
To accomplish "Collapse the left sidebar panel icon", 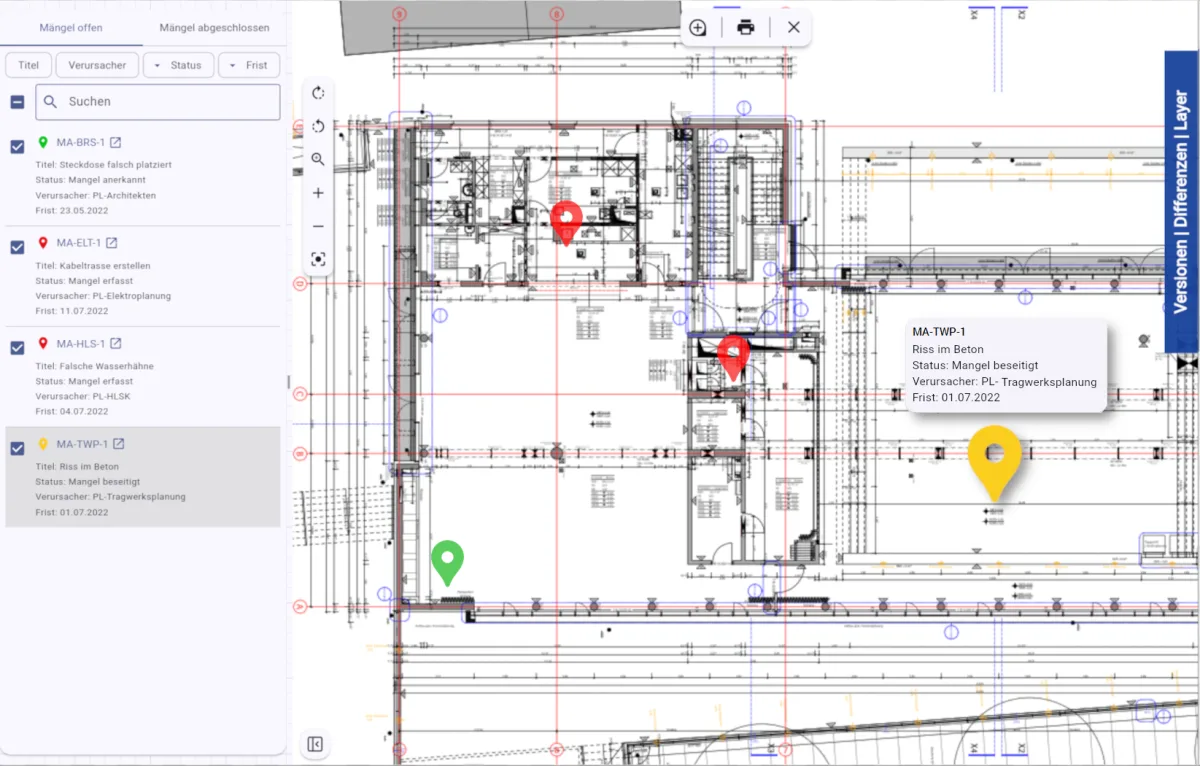I will tap(315, 744).
